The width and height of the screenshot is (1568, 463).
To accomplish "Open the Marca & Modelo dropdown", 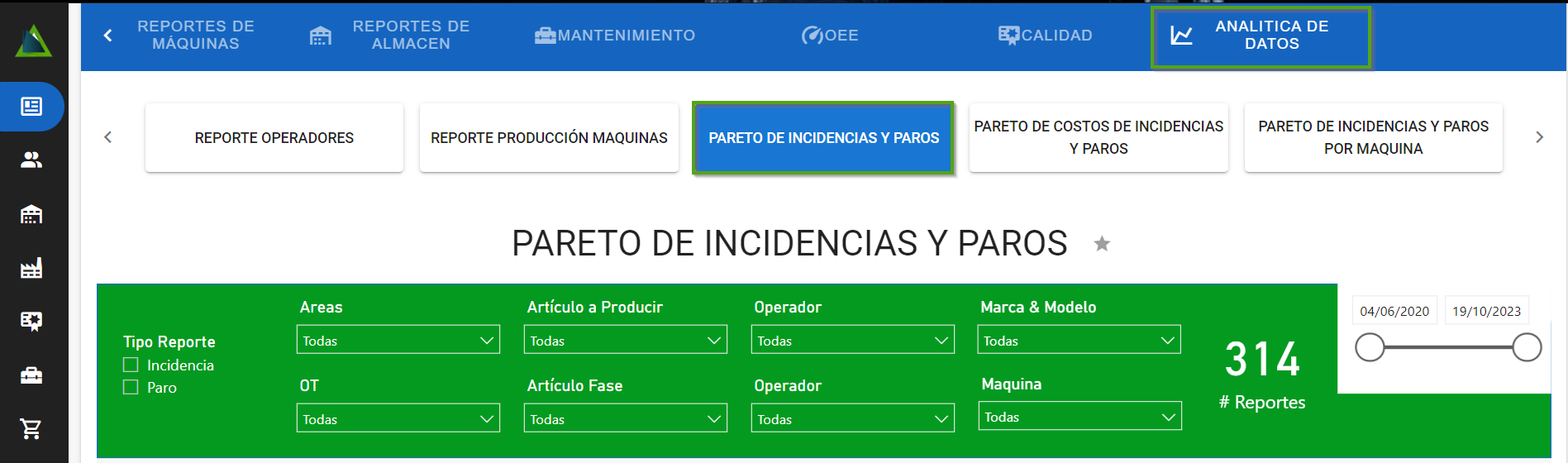I will click(x=1079, y=340).
